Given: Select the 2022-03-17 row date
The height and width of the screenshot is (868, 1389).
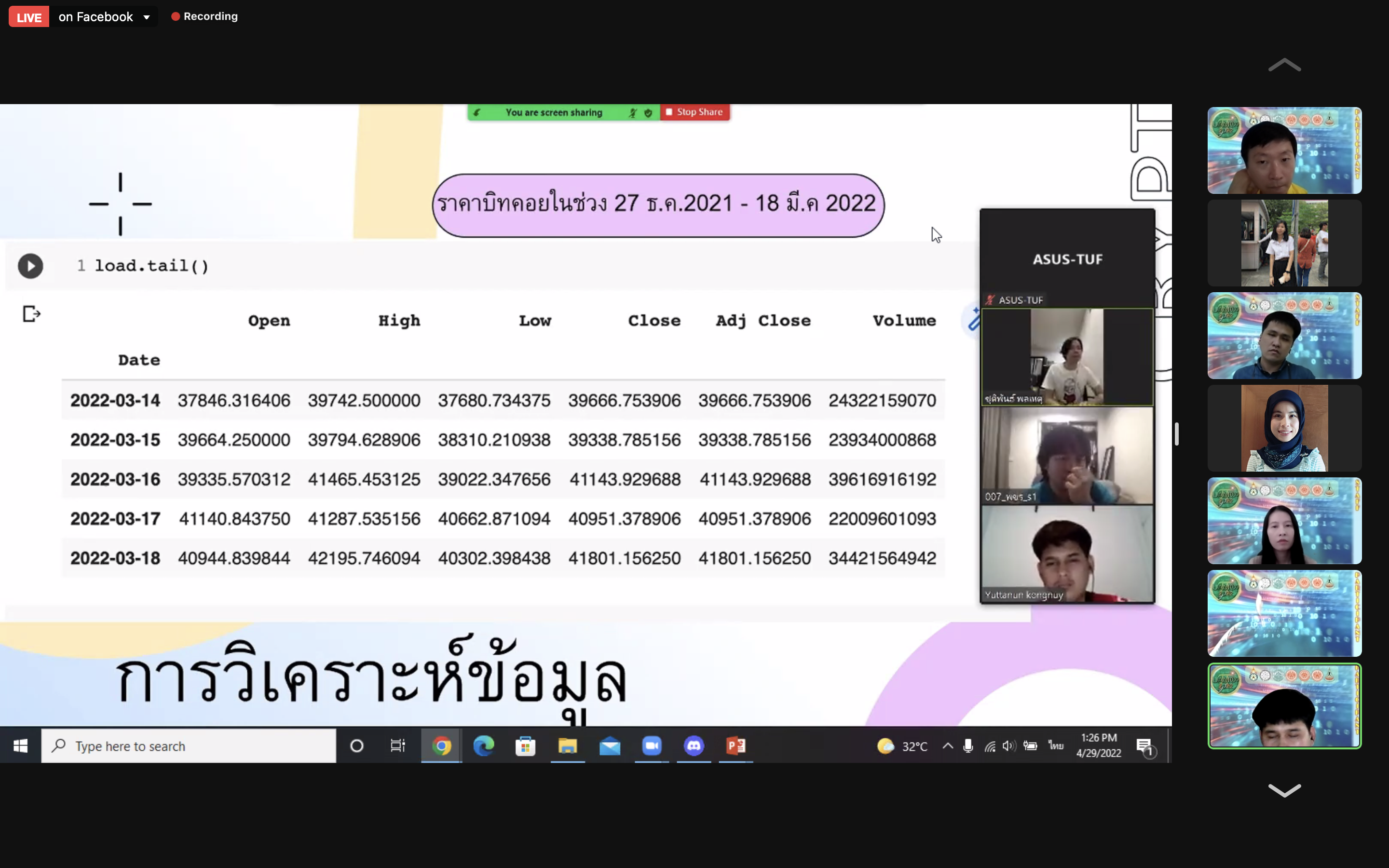Looking at the screenshot, I should point(115,519).
